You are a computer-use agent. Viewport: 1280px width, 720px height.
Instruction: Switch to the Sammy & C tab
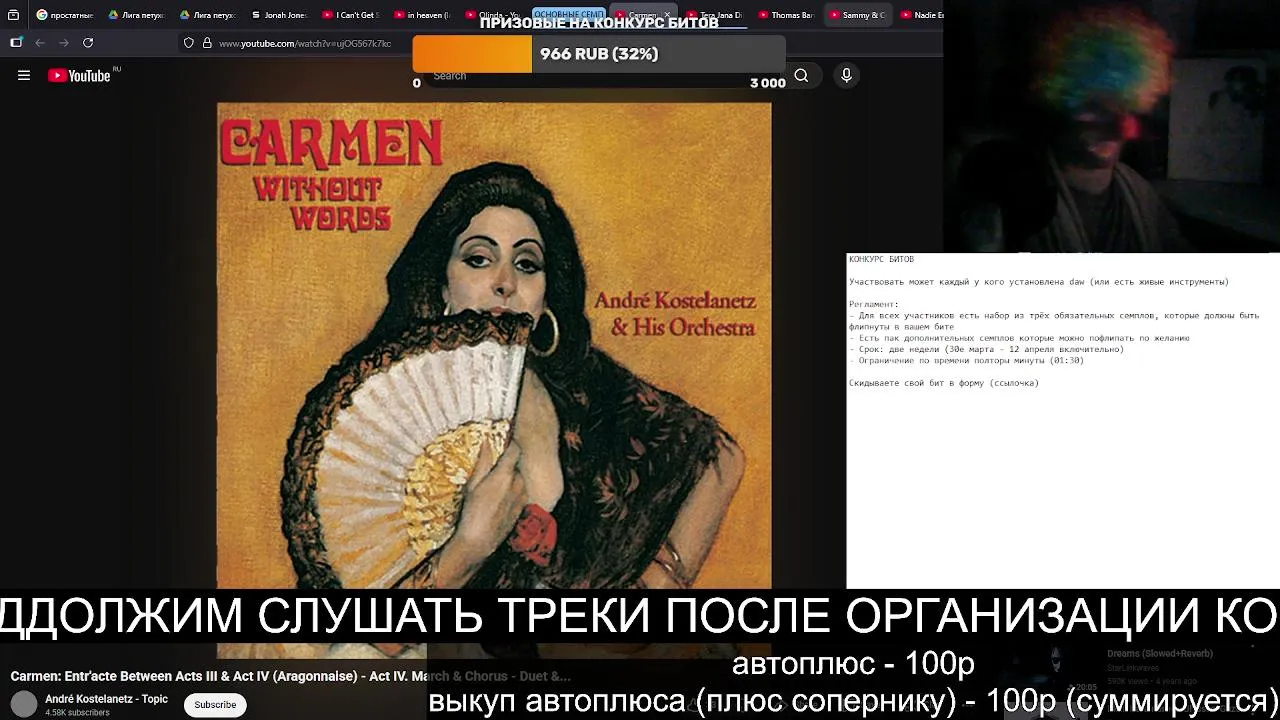[x=857, y=15]
